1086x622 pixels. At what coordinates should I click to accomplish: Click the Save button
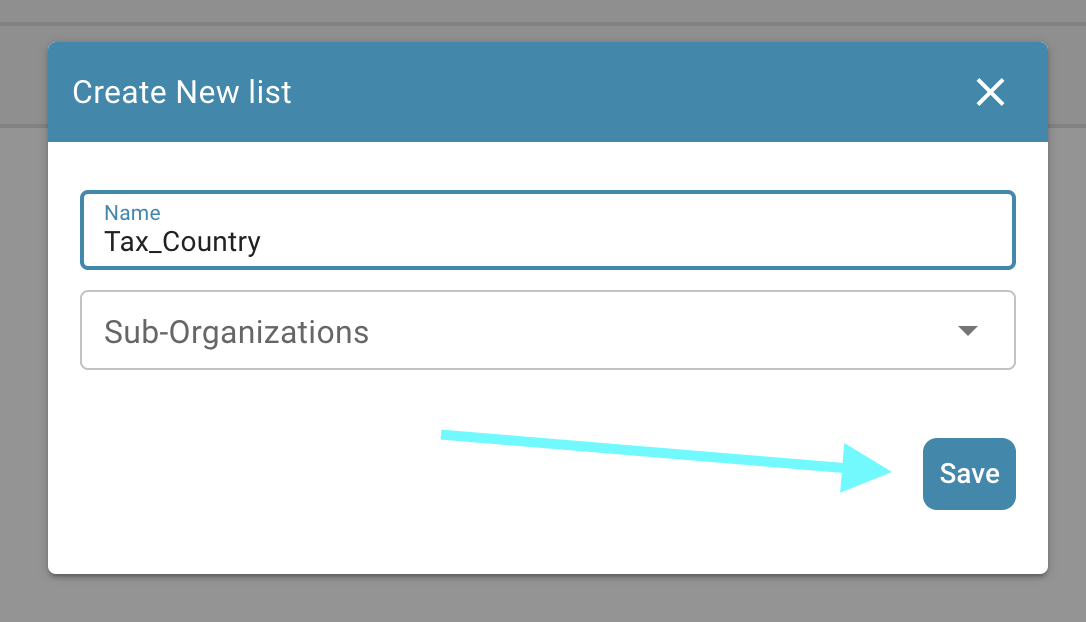pos(969,474)
